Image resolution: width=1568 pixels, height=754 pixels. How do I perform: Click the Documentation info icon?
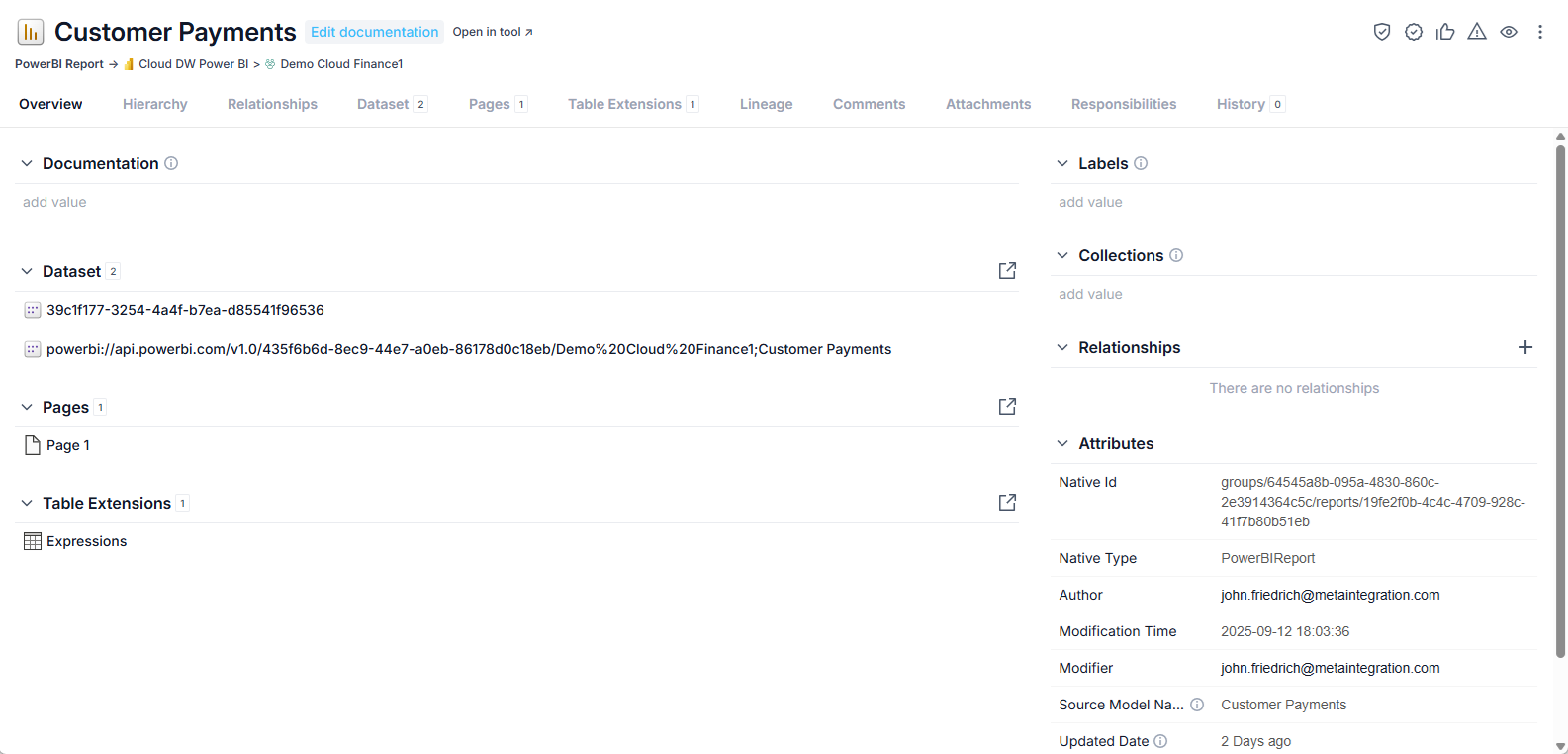(x=171, y=163)
